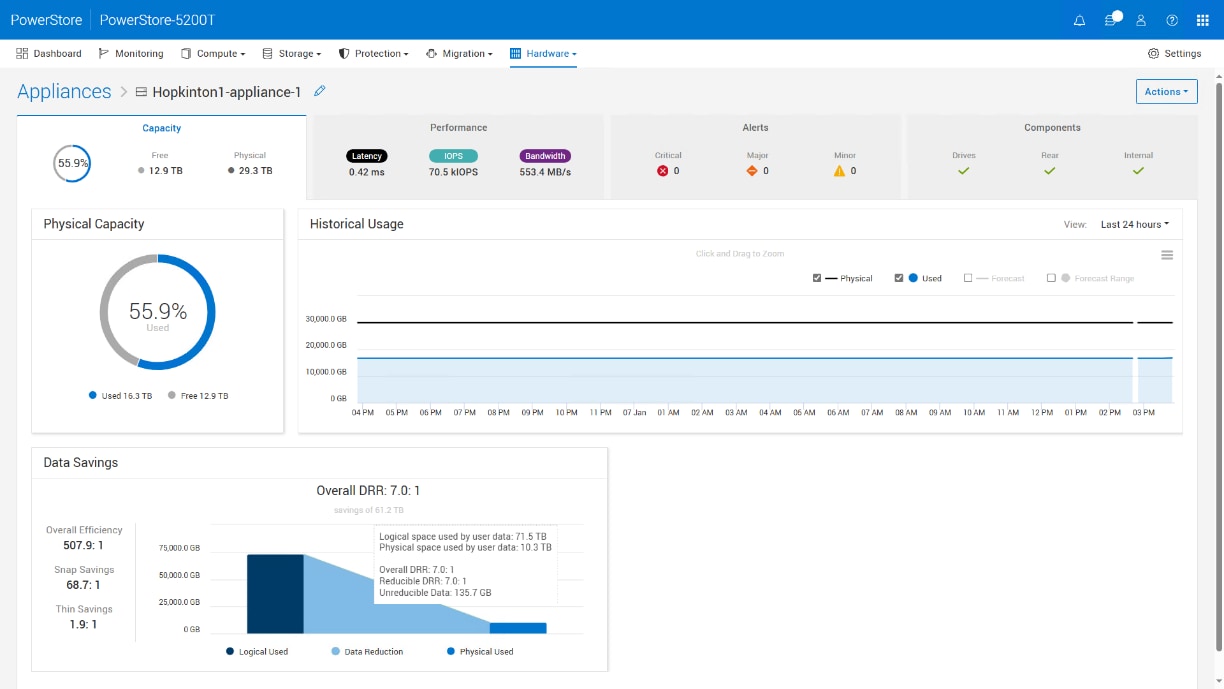Open the help question mark icon

(1172, 20)
